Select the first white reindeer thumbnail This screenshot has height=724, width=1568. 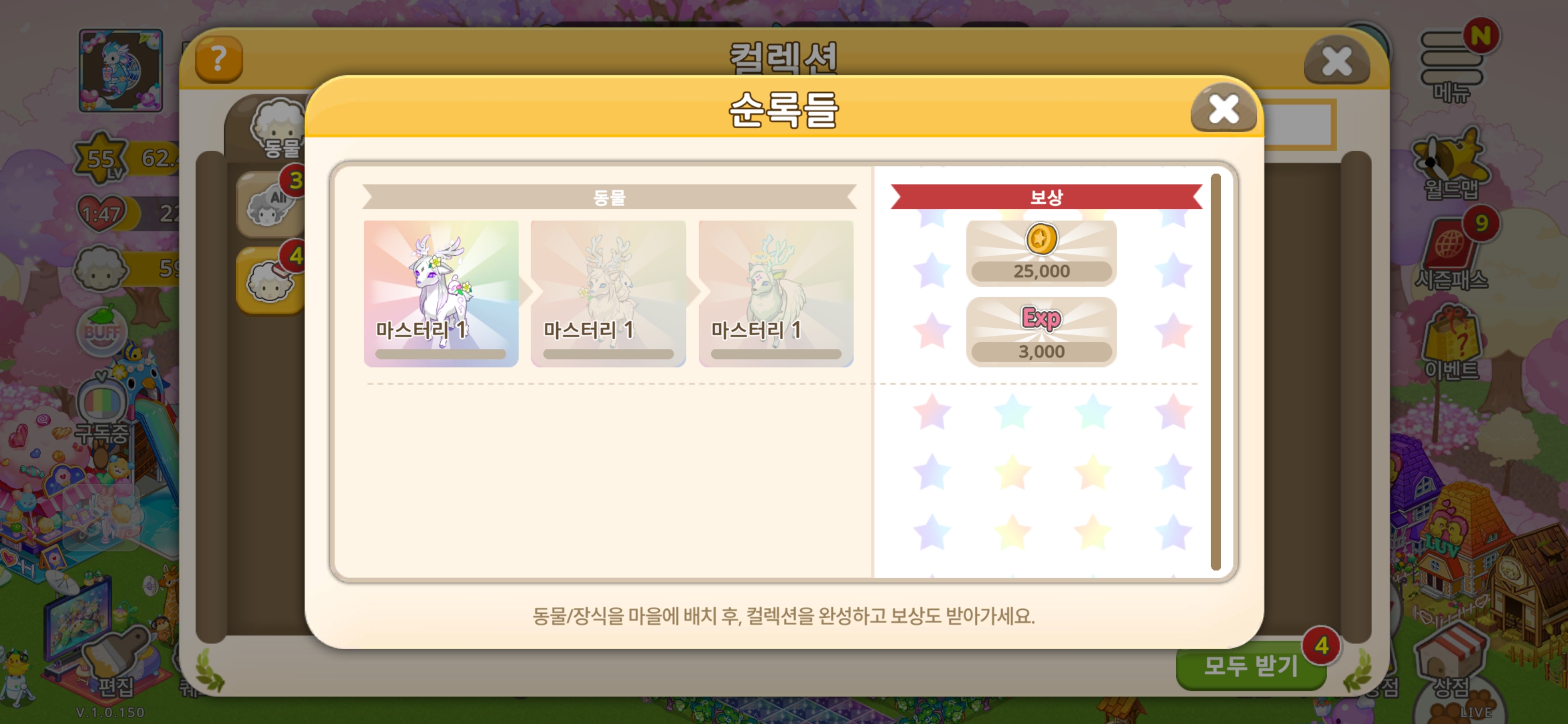[441, 294]
